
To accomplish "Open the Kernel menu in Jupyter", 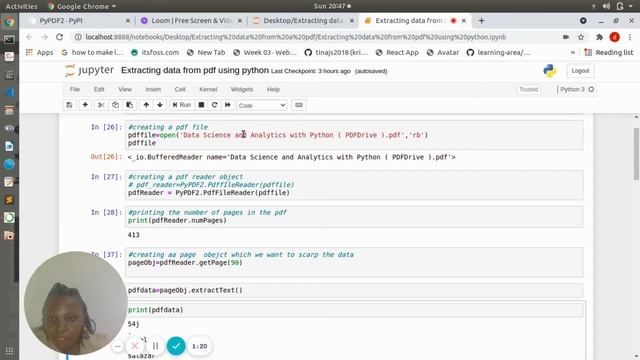I will coord(208,89).
